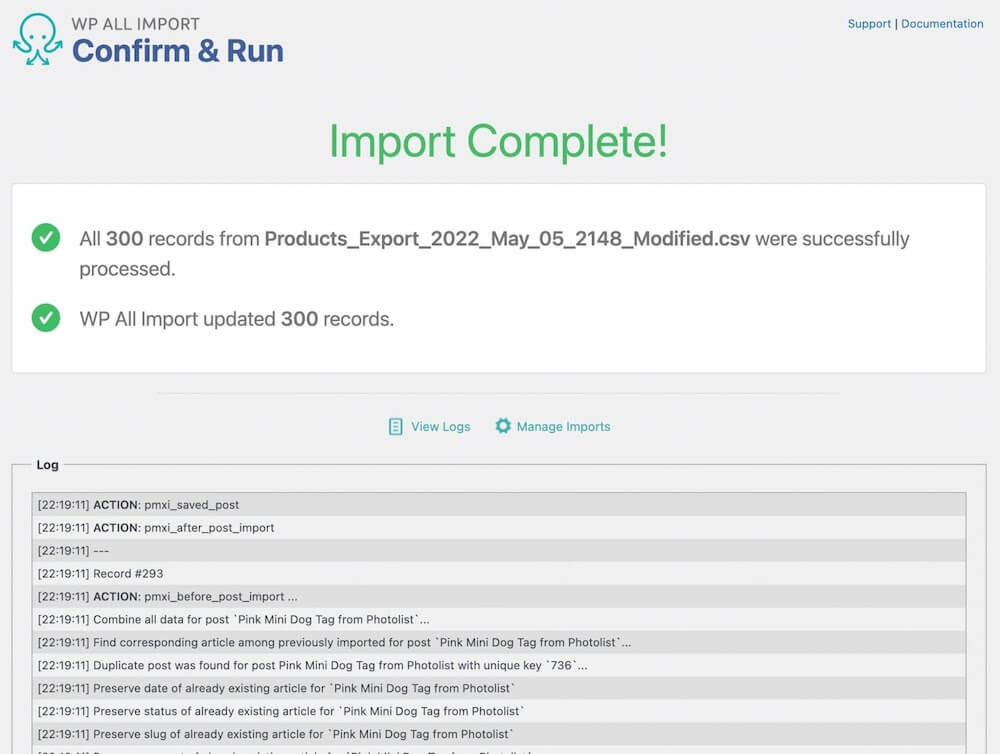Select the 'Preserve status of already existing article' line
Viewport: 1000px width, 754px height.
click(x=499, y=711)
